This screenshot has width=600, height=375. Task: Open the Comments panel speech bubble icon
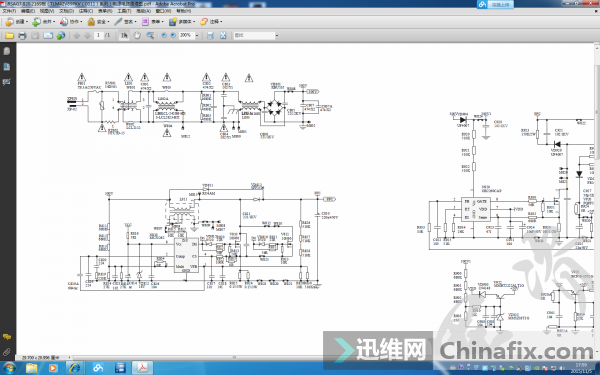click(x=7, y=337)
